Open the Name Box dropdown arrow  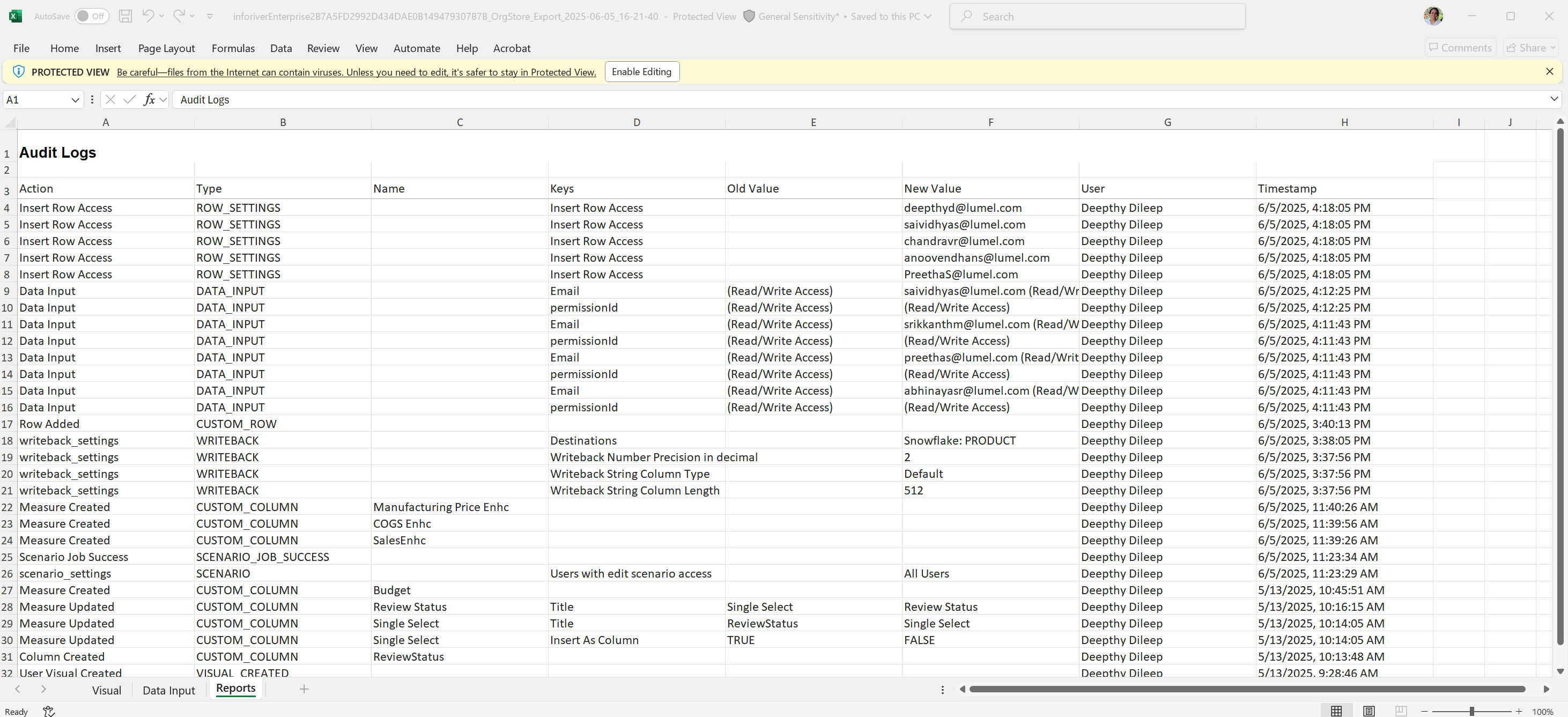(x=75, y=100)
